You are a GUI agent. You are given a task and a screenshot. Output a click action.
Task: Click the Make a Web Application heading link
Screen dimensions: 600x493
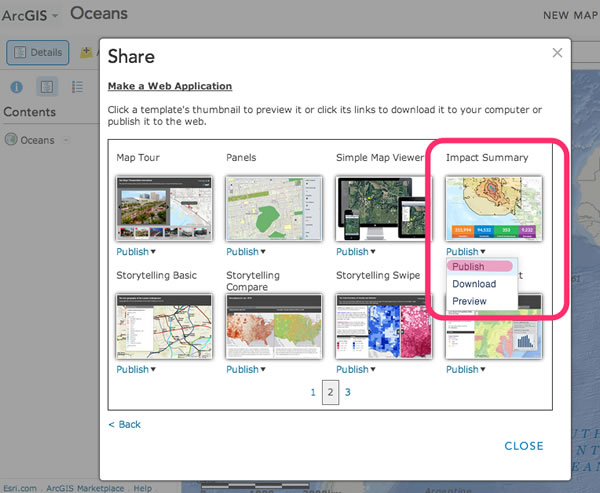[x=170, y=86]
